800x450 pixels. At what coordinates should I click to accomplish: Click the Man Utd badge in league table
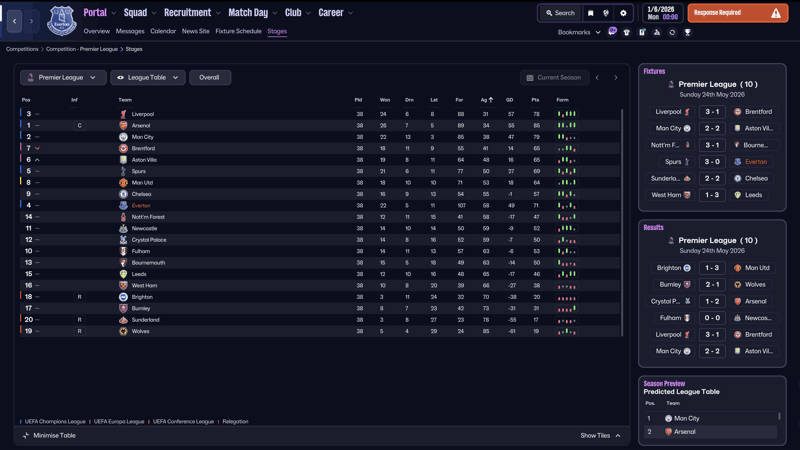[x=123, y=183]
